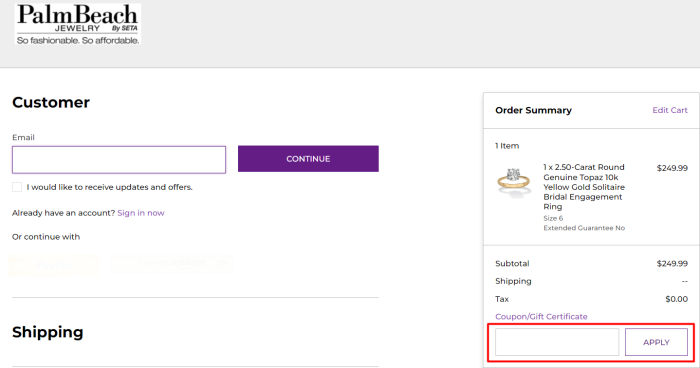This screenshot has width=700, height=368.
Task: Click the purple CONTINUE button
Action: tap(308, 159)
